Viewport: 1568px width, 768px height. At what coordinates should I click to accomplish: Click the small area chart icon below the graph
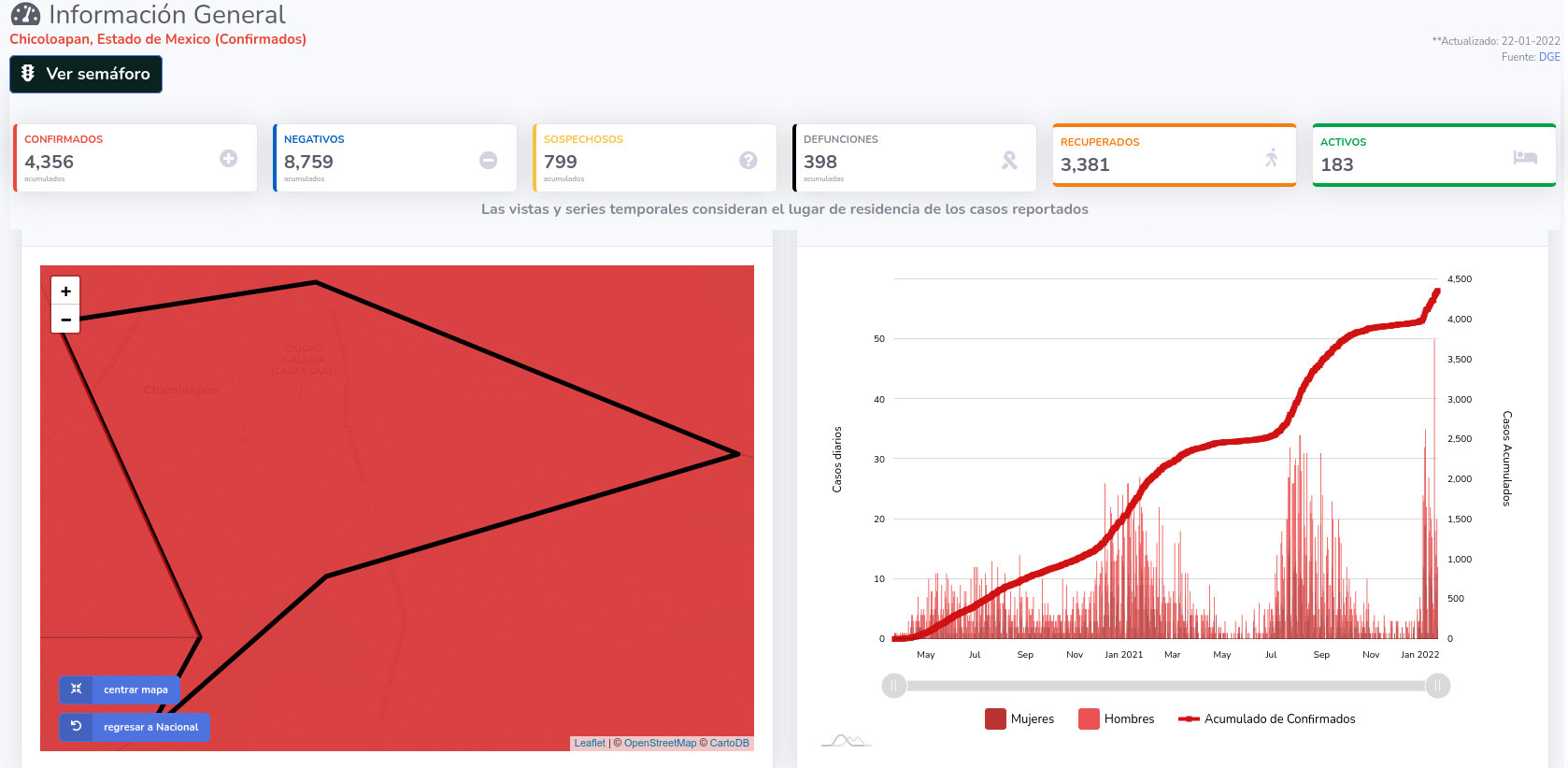tap(846, 741)
